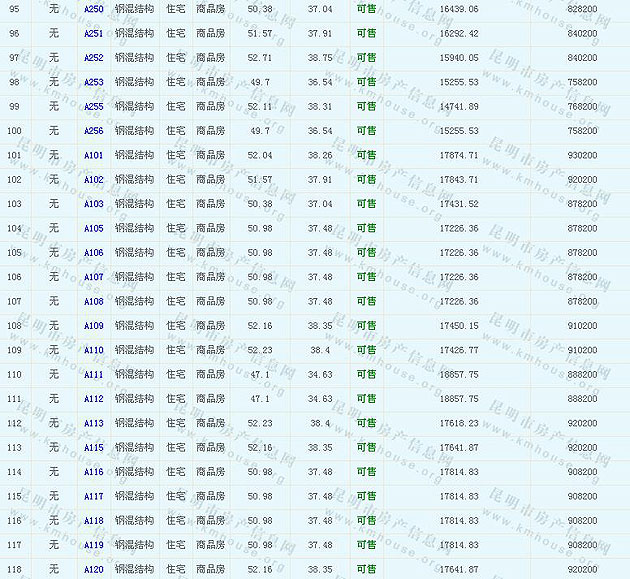Click the A251 room number link

[x=93, y=33]
